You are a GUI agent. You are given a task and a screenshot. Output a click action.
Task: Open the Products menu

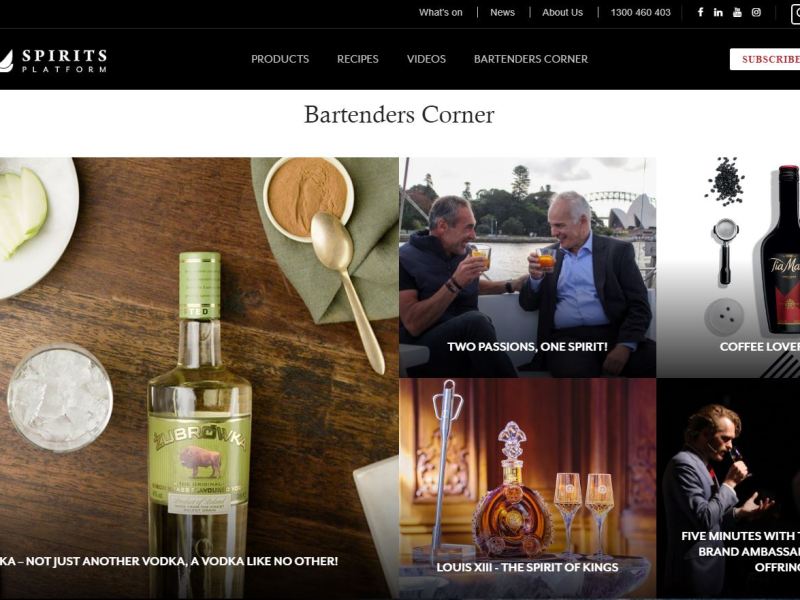tap(280, 59)
